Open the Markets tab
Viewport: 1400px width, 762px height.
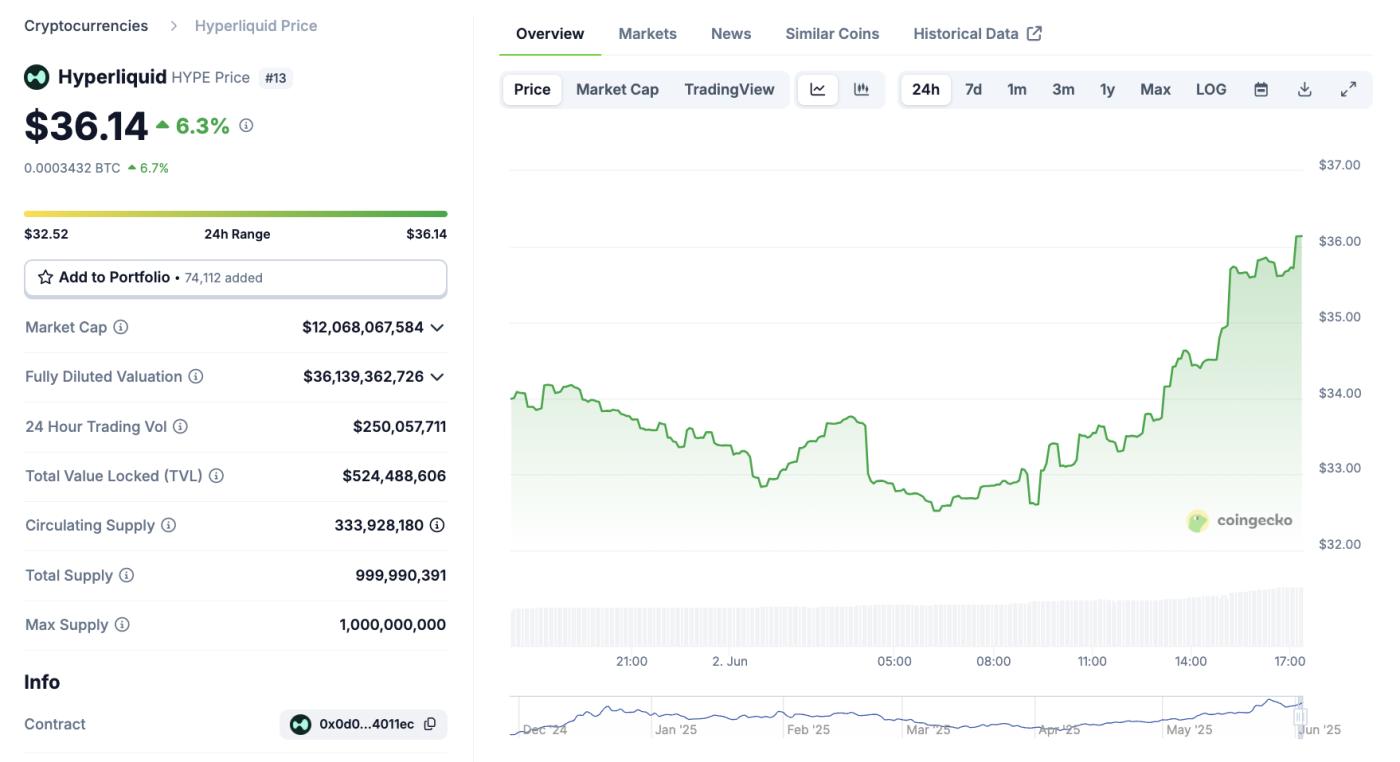point(647,34)
